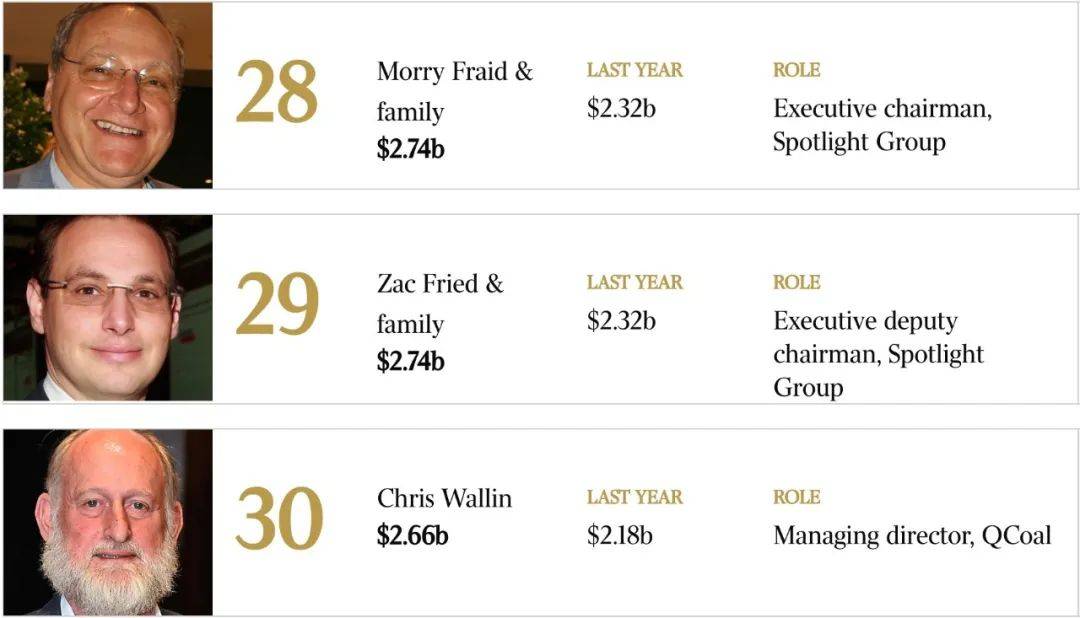This screenshot has height=618, width=1080.
Task: Click $2.32b last year value in rank 29 row
Action: [x=621, y=320]
